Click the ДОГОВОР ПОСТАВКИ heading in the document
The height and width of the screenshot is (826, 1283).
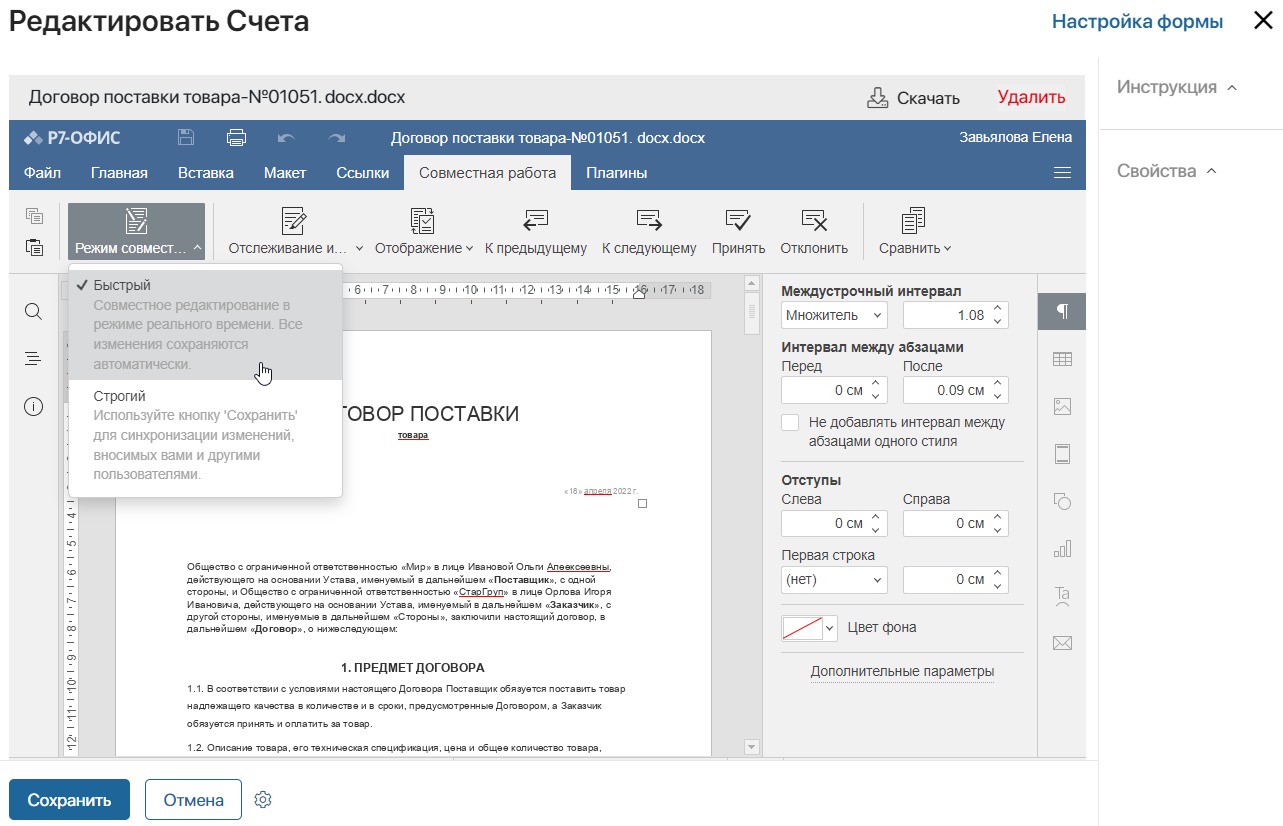(x=430, y=414)
